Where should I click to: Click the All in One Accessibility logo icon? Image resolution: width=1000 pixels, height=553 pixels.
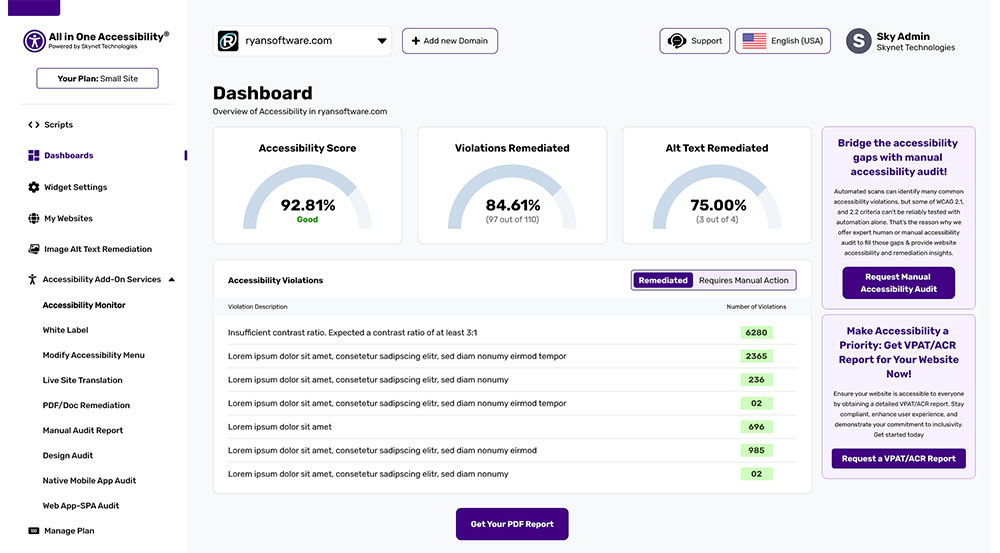click(x=34, y=41)
